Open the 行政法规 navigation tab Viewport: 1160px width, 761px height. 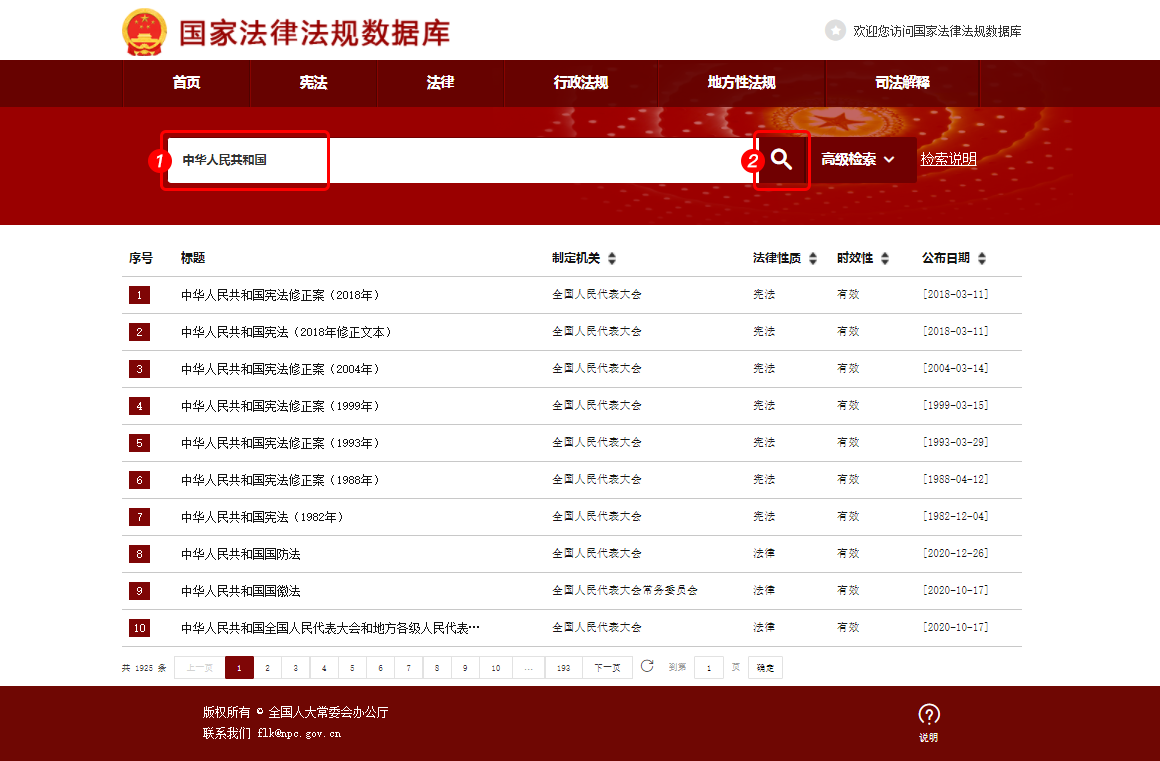[581, 83]
